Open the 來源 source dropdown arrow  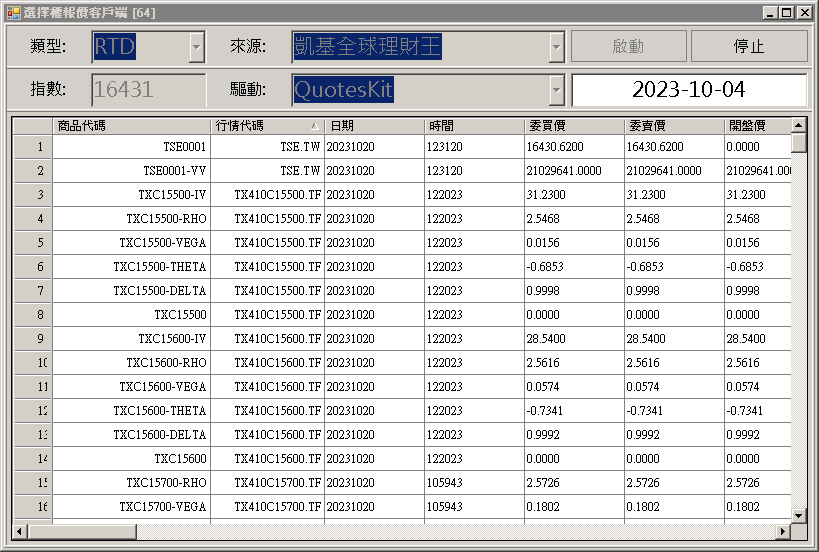click(557, 46)
